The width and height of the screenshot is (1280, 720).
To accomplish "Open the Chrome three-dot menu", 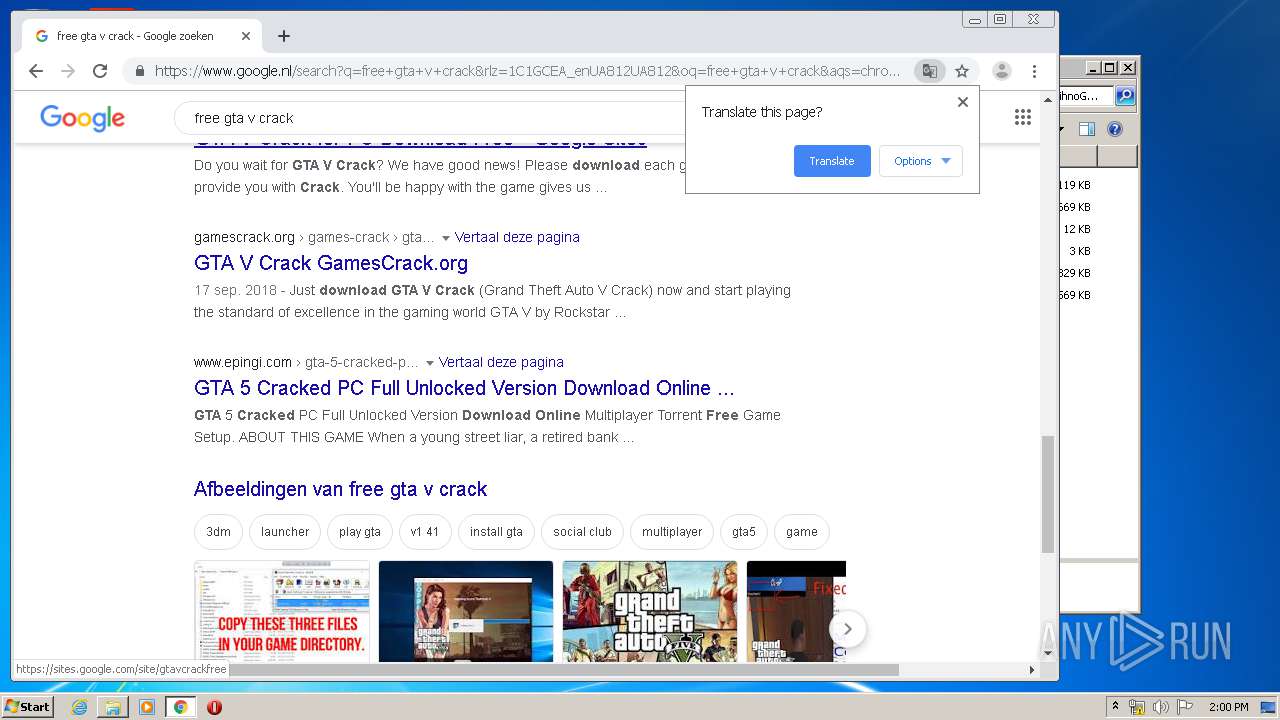I will (1034, 71).
